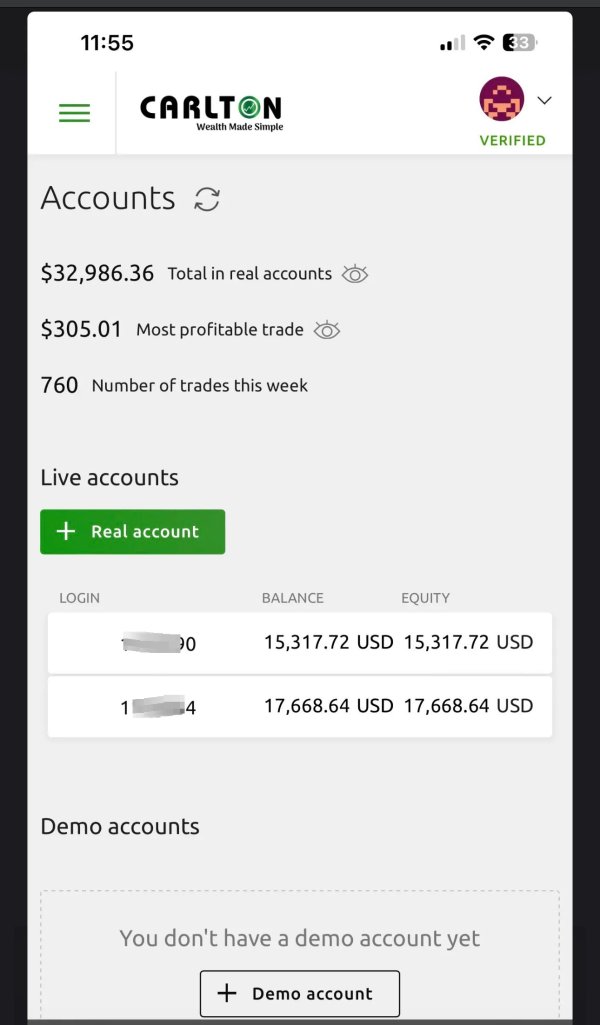
Task: Click the pixel-art profile avatar
Action: (x=501, y=100)
